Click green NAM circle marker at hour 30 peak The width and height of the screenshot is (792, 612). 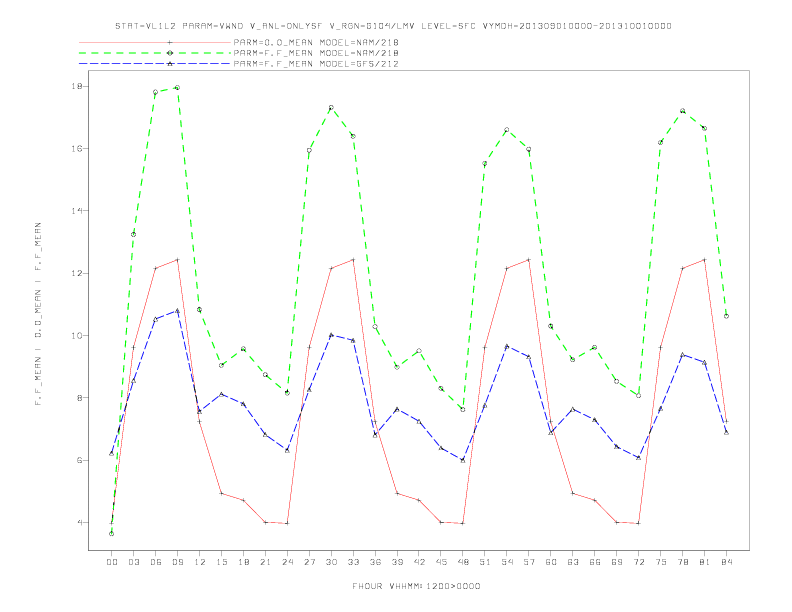coord(331,108)
